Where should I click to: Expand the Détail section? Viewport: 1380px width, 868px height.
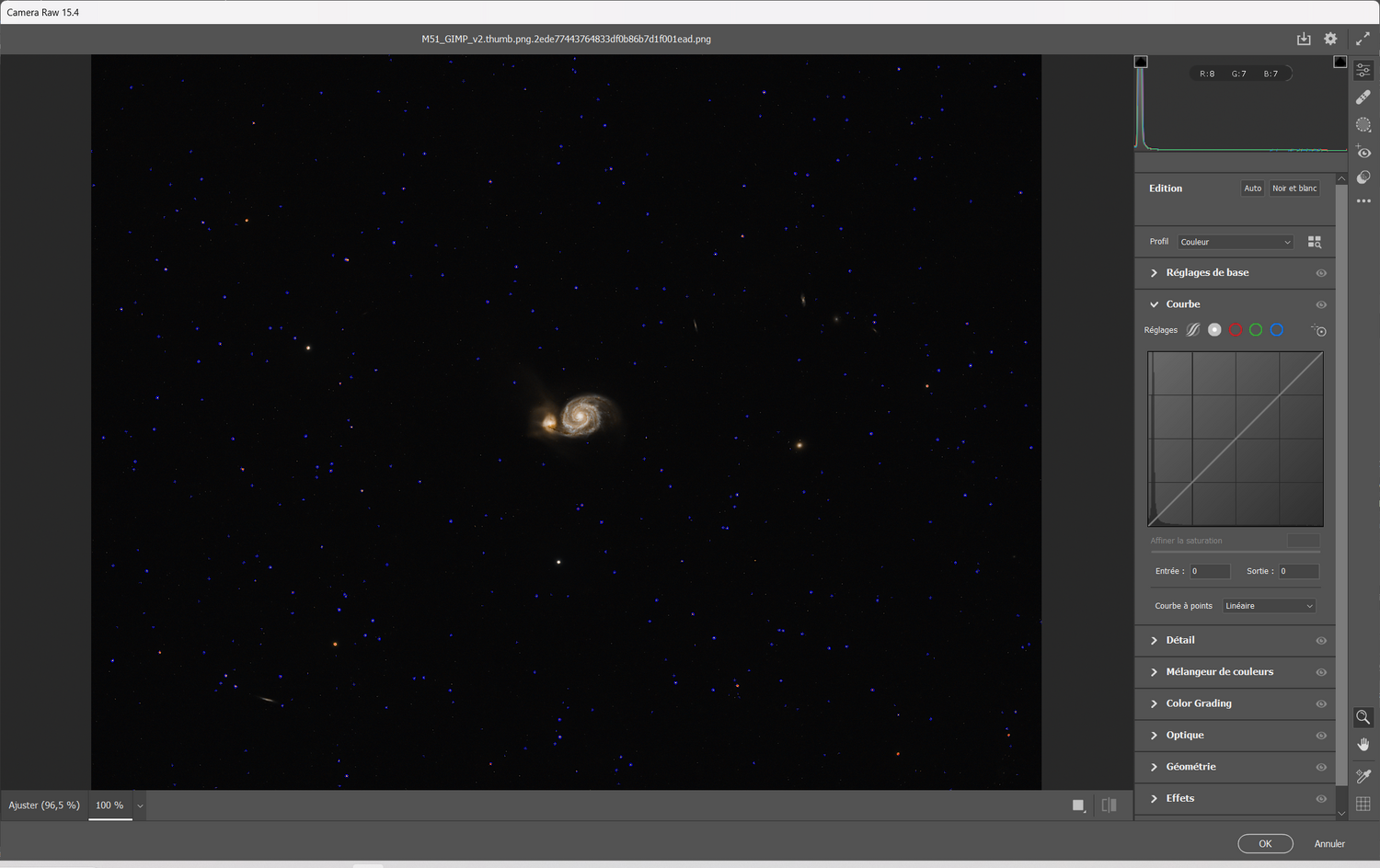pos(1154,641)
